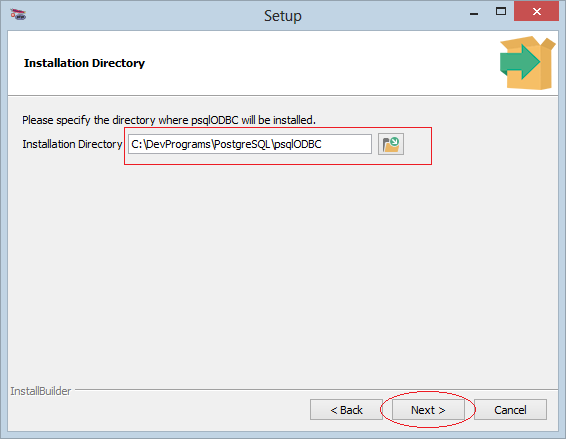Viewport: 566px width, 439px height.
Task: Place cursor after psqlODBC in path field
Action: [322, 144]
